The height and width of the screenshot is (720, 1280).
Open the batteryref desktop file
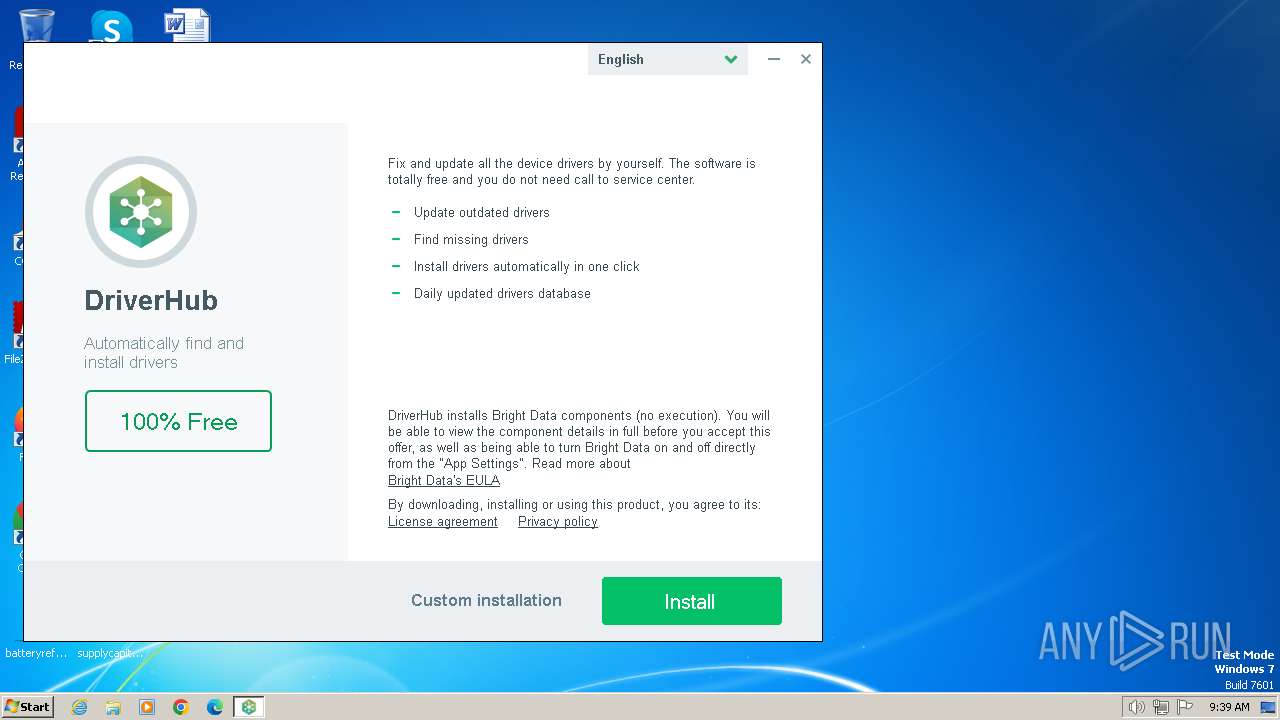point(37,653)
